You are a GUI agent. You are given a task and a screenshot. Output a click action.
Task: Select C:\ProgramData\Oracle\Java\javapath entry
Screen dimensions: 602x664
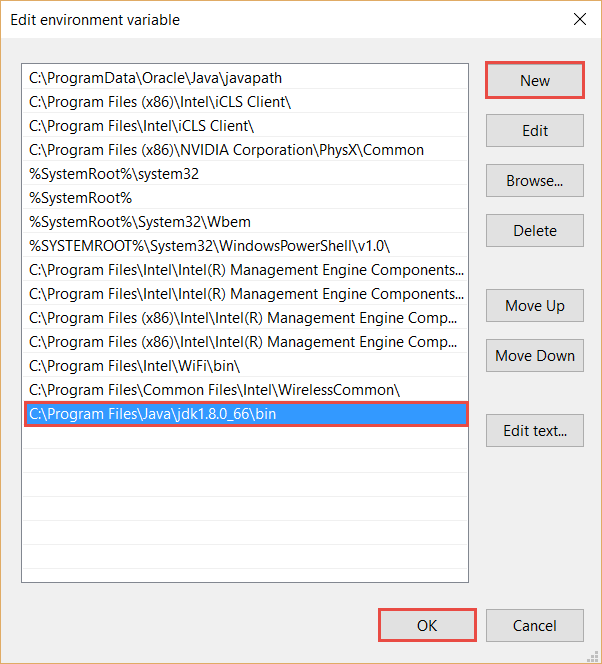point(245,77)
